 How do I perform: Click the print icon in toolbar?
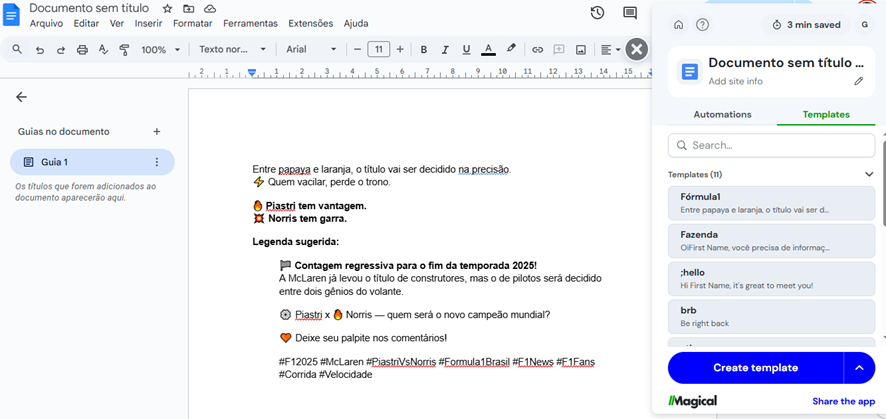(x=82, y=49)
